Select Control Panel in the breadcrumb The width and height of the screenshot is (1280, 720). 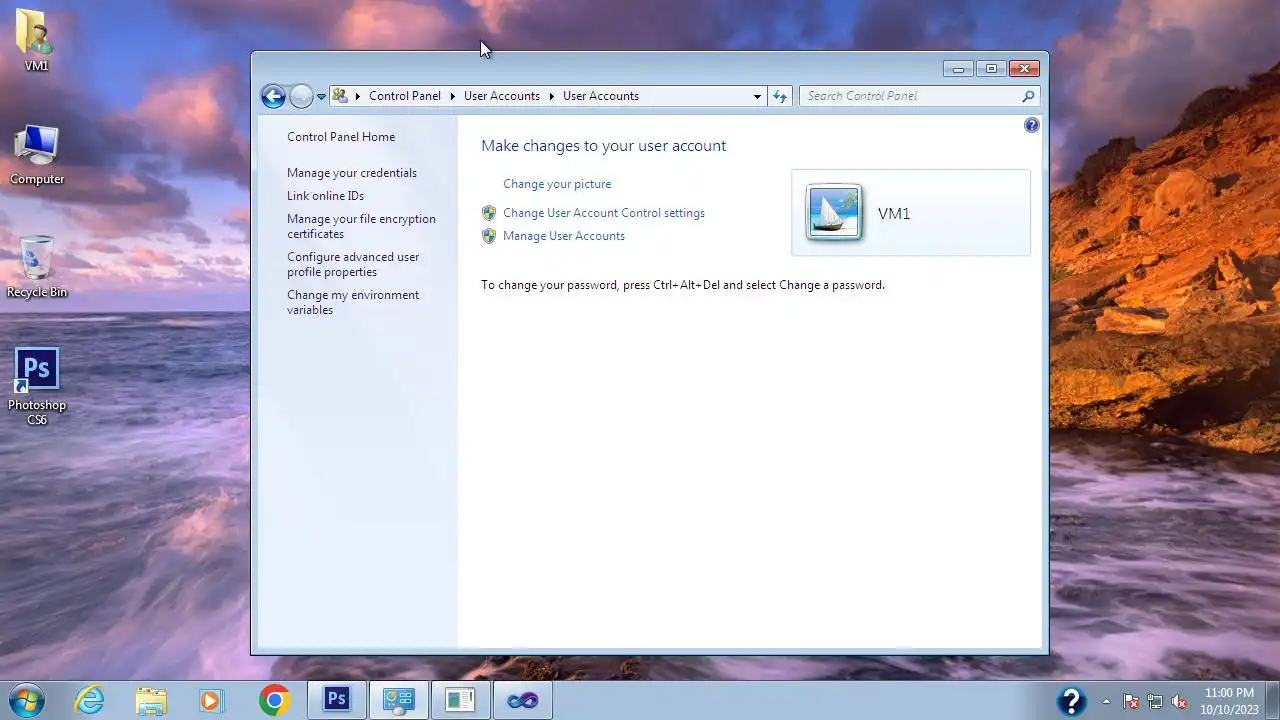[404, 96]
